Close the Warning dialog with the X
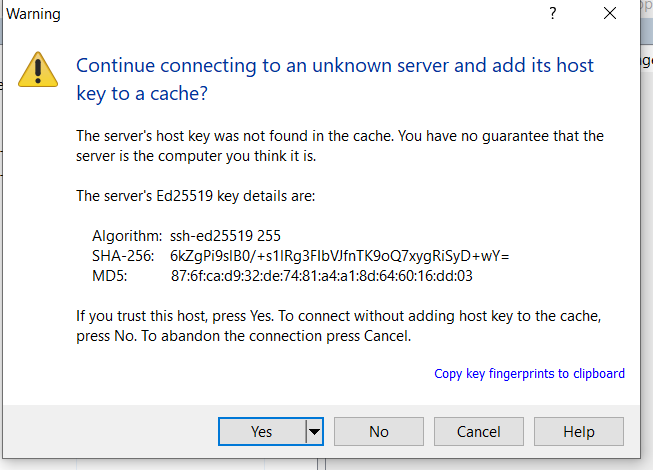The height and width of the screenshot is (470, 653). (x=610, y=13)
